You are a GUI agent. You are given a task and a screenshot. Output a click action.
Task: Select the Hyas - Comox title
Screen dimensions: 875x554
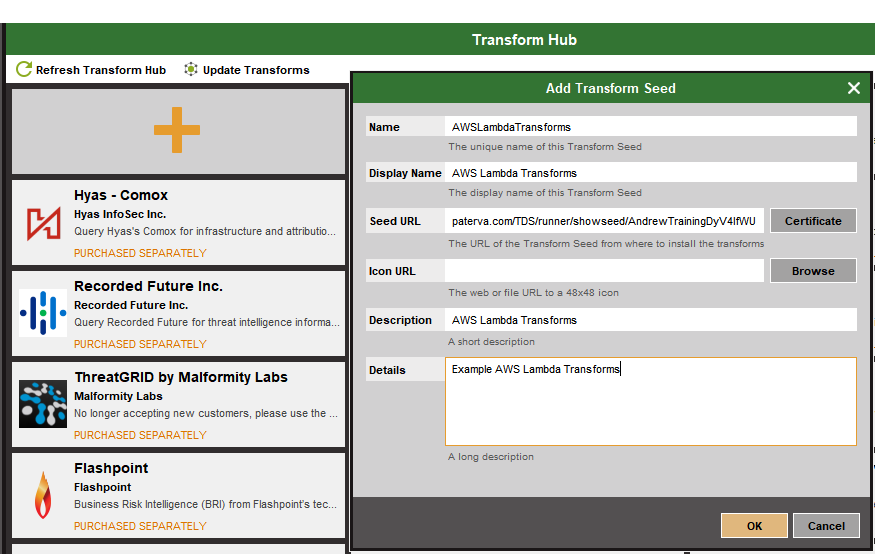click(121, 195)
